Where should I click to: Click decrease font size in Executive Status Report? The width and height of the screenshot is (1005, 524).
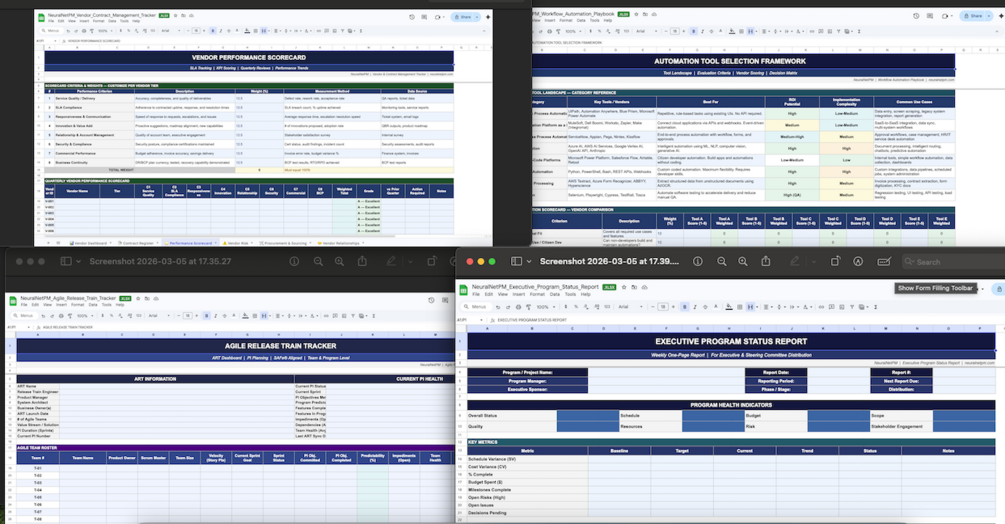[652, 307]
